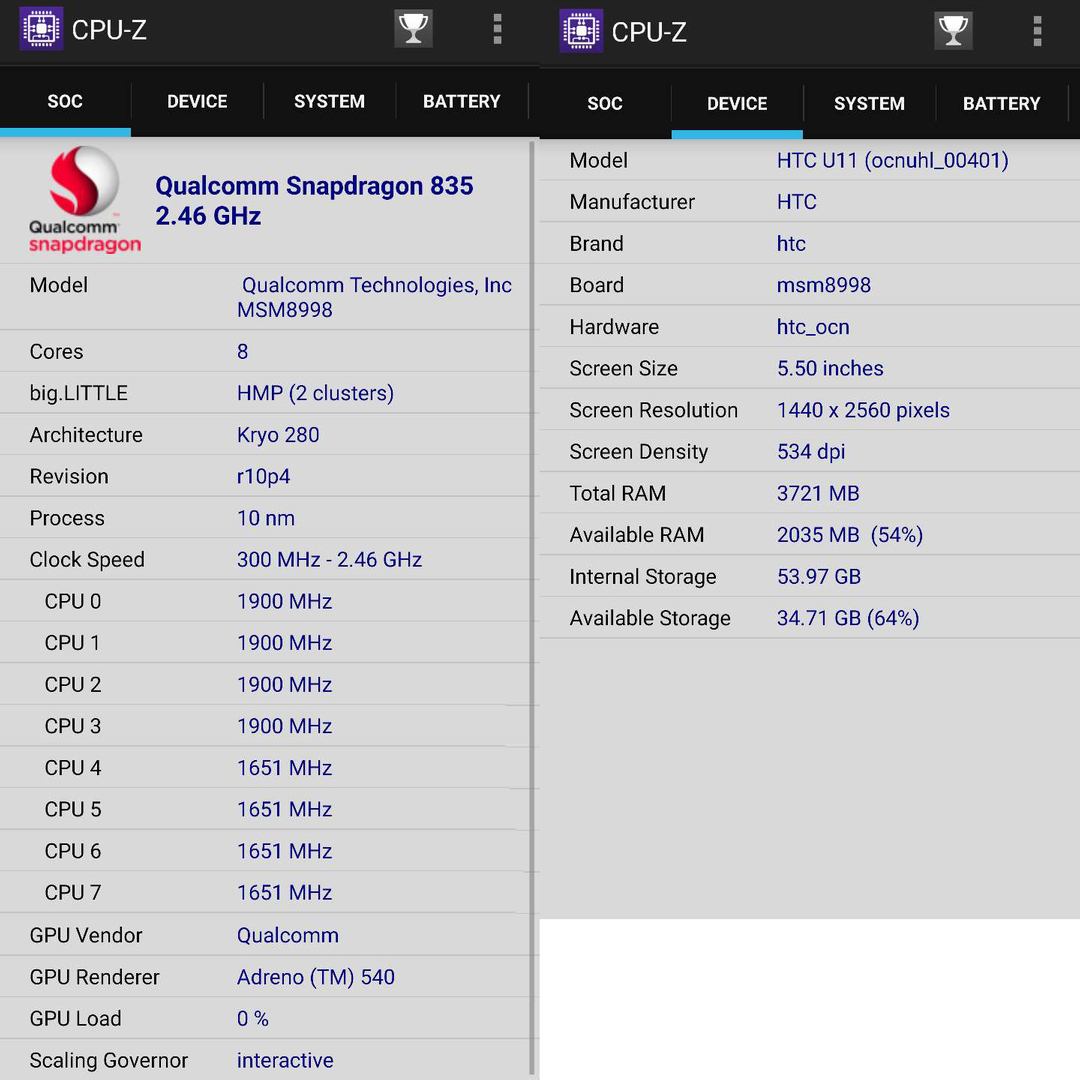1080x1080 pixels.
Task: Tap the Qualcomm Snapdragon logo
Action: coord(84,200)
